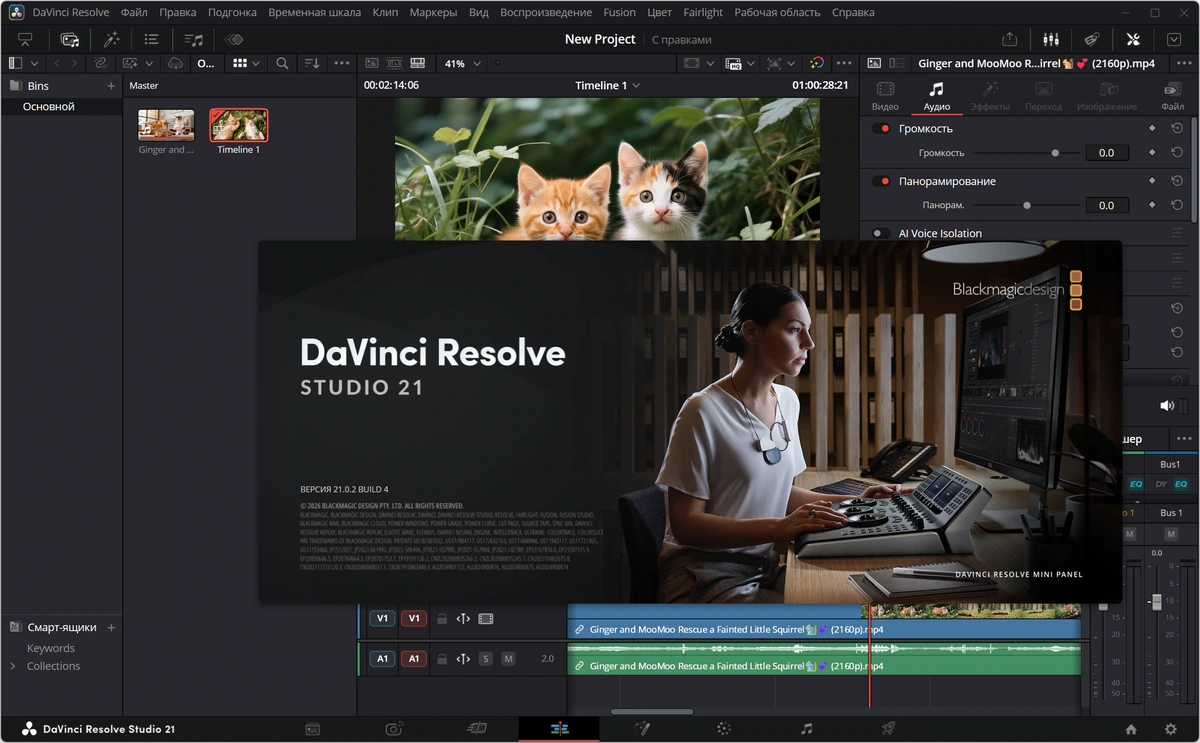Open the audio Mixer toolbar icon
The width and height of the screenshot is (1200, 743).
click(x=1051, y=39)
